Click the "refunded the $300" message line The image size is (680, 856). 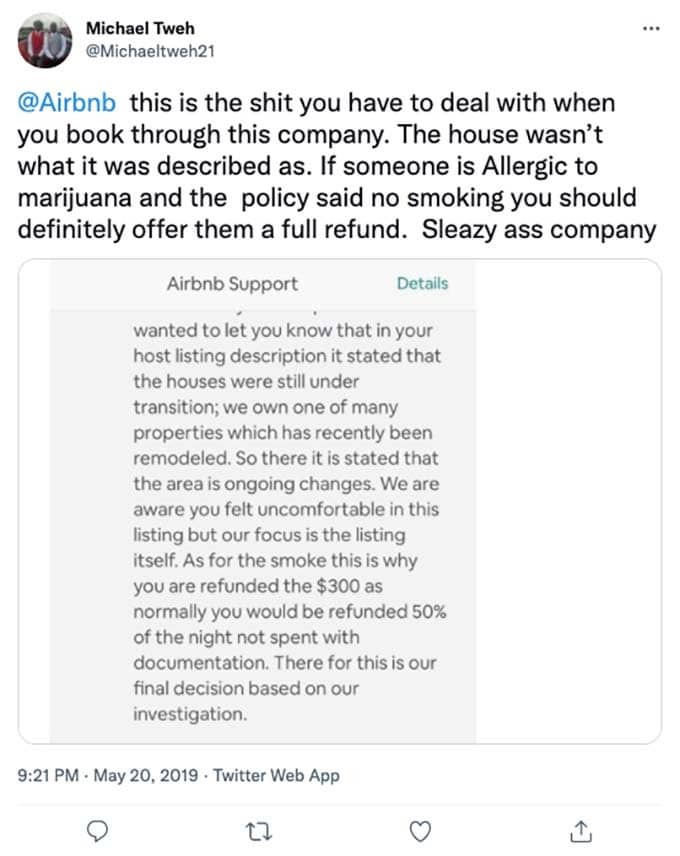coord(258,586)
